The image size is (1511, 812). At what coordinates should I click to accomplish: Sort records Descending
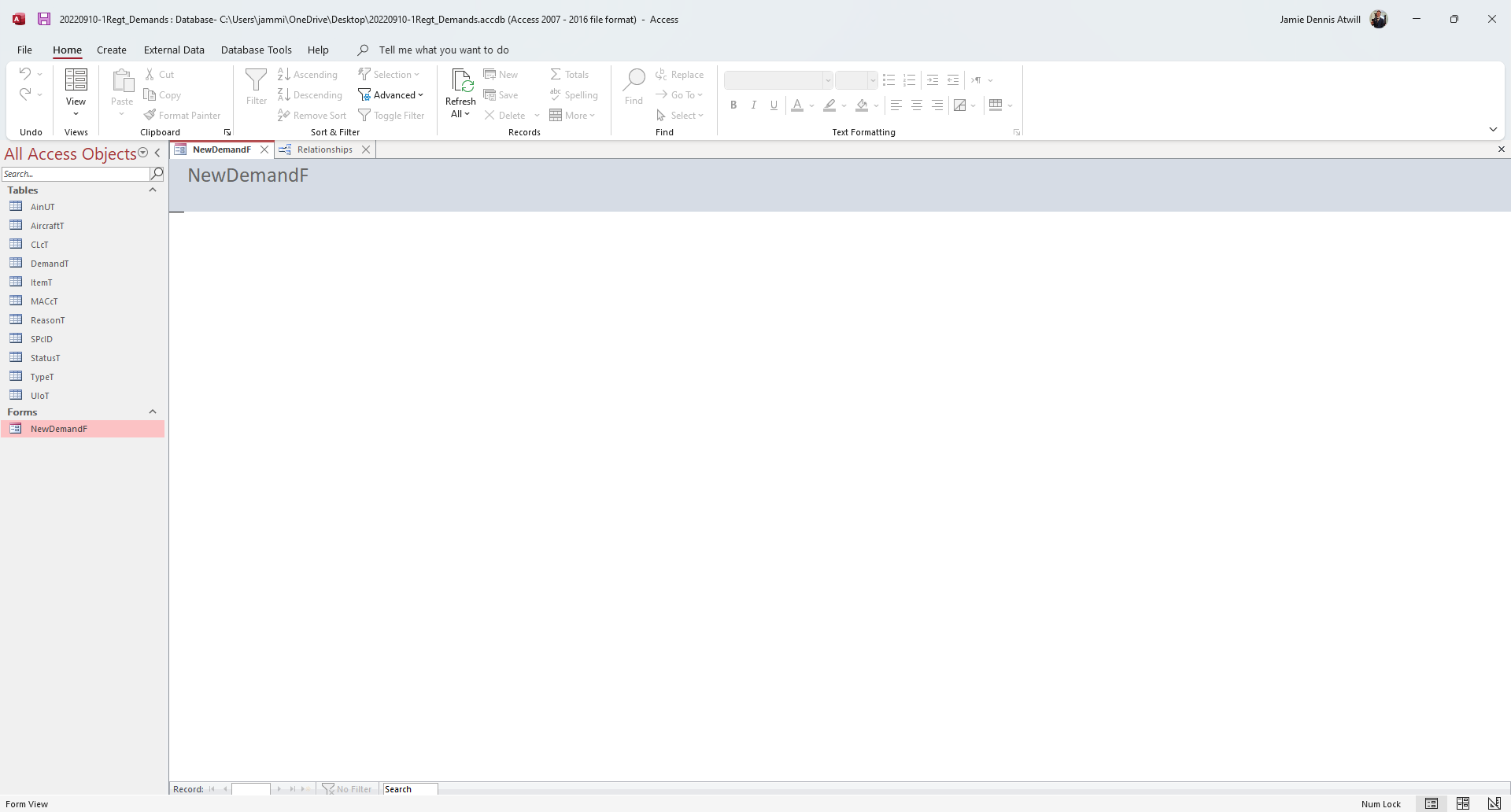[x=310, y=95]
